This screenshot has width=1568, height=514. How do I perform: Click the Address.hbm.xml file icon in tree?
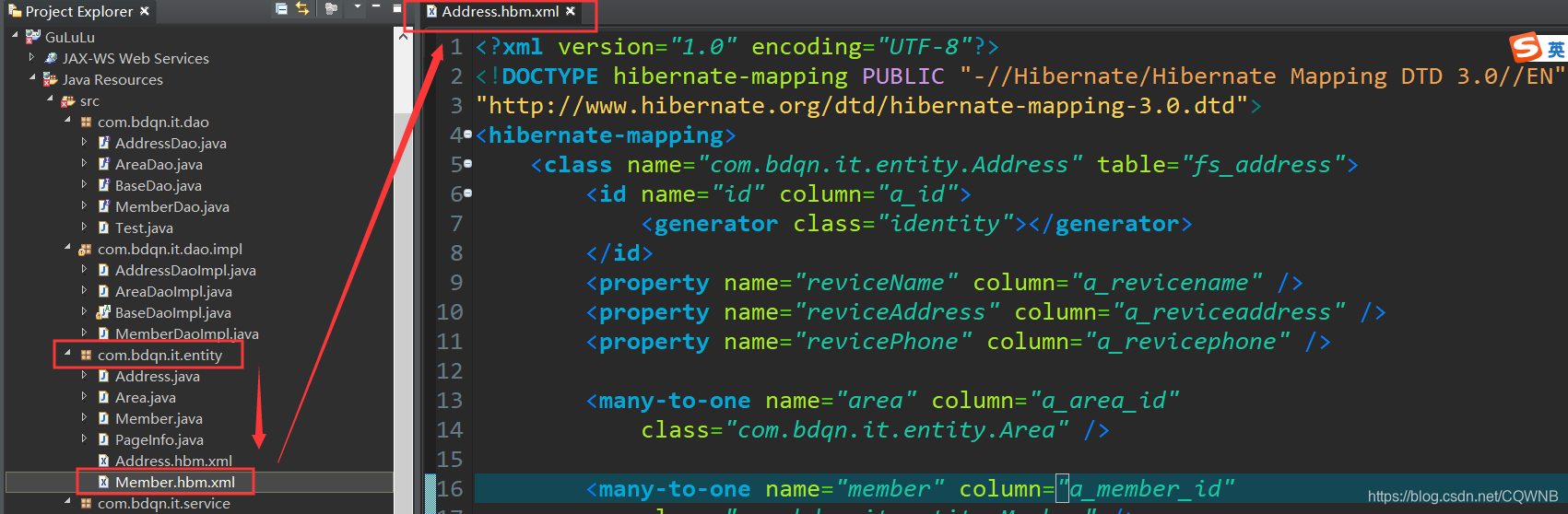[104, 461]
